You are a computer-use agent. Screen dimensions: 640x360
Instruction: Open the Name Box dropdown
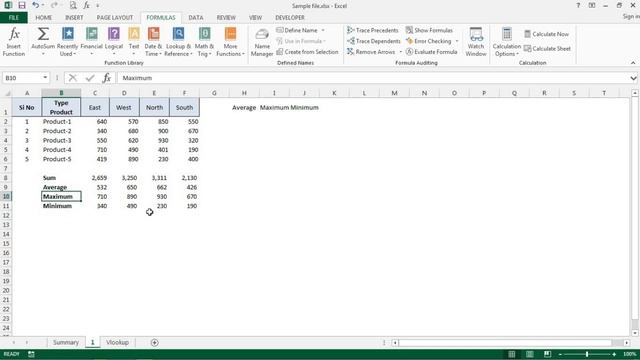tap(45, 78)
